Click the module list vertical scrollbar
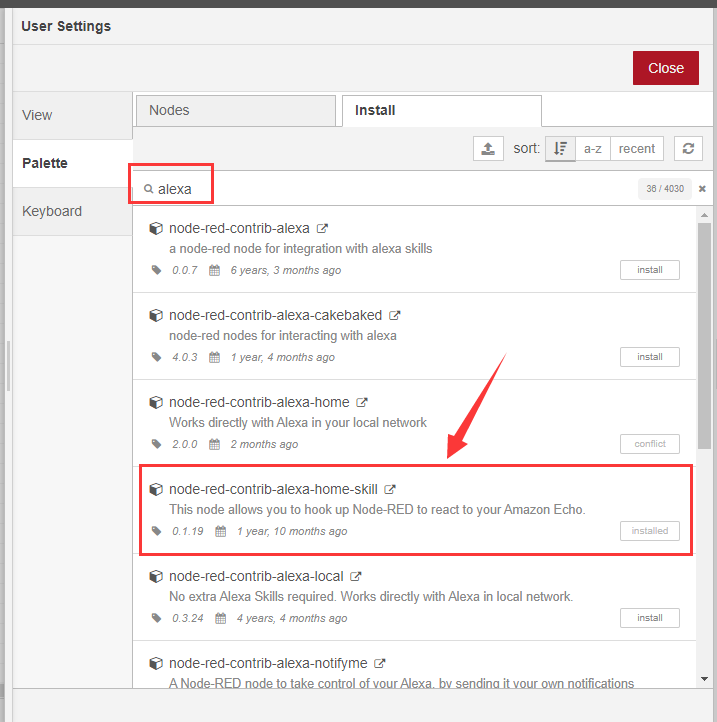The image size is (717, 722). 705,330
